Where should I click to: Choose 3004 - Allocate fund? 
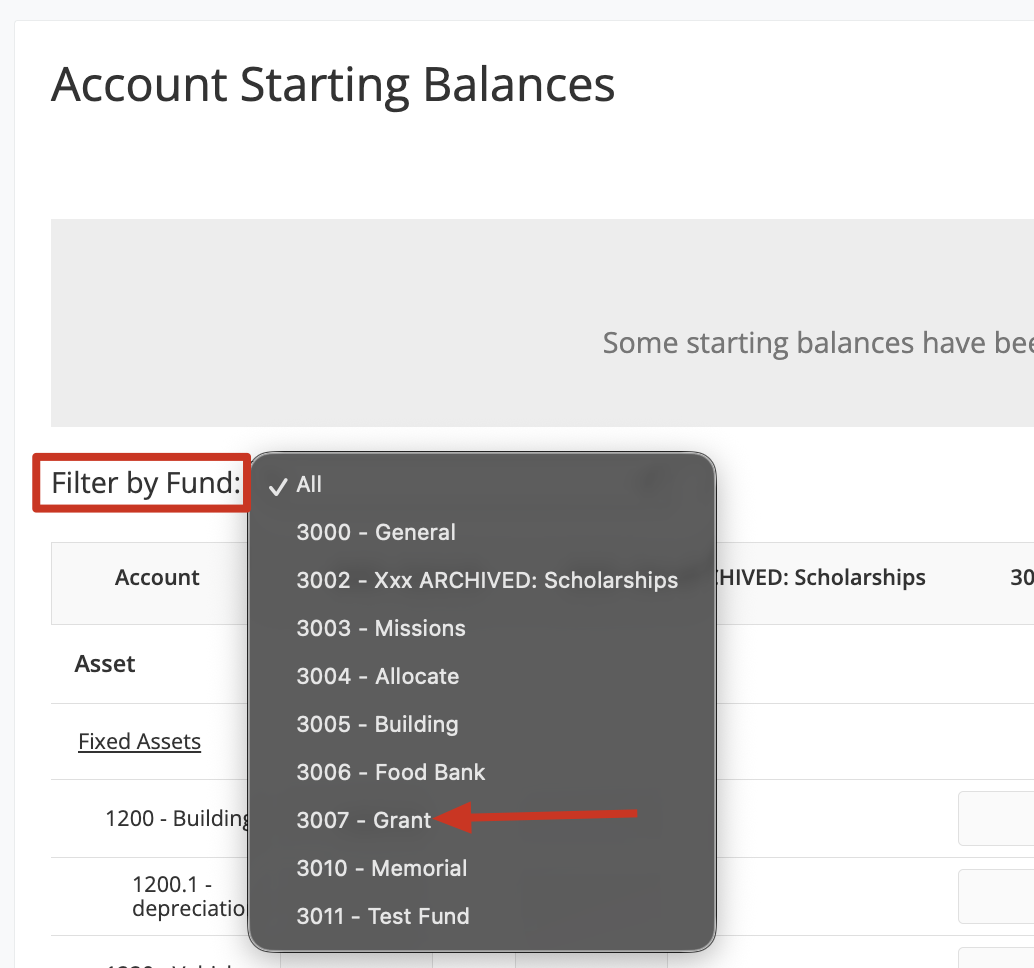pos(378,676)
